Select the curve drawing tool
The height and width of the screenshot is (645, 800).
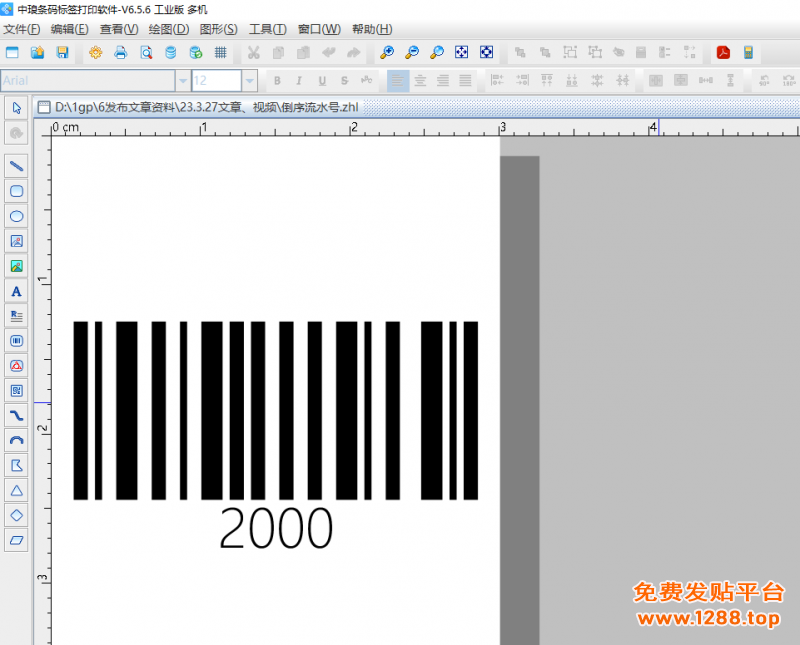(x=16, y=416)
